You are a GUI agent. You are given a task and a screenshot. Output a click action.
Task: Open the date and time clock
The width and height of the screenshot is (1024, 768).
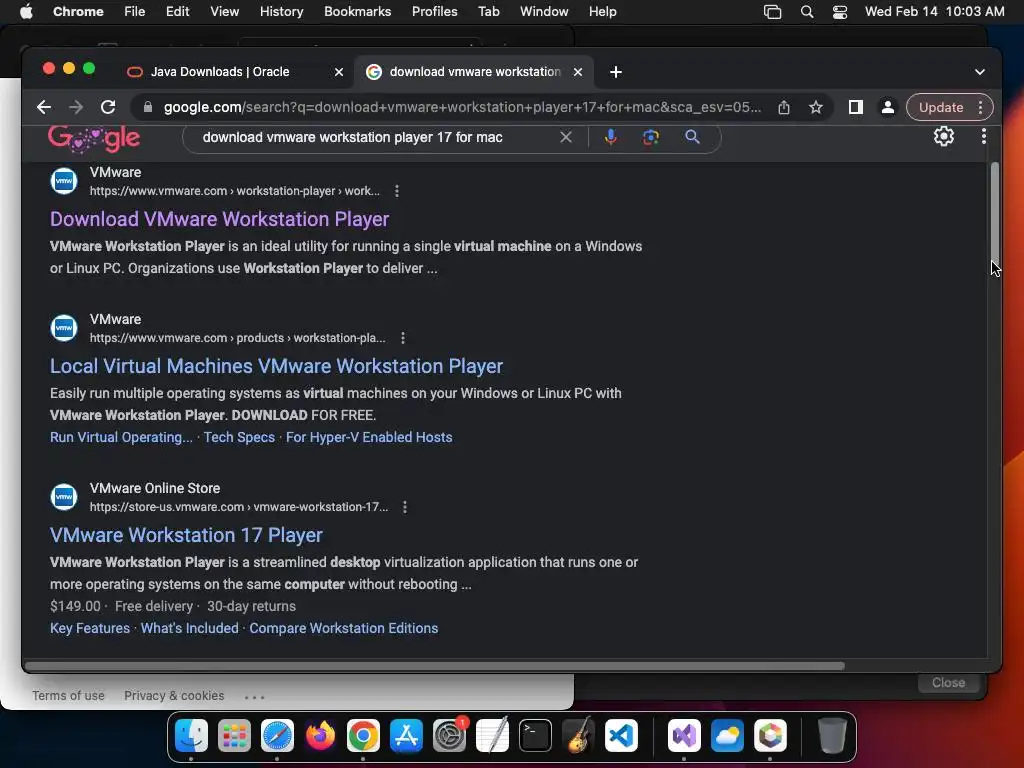click(935, 11)
